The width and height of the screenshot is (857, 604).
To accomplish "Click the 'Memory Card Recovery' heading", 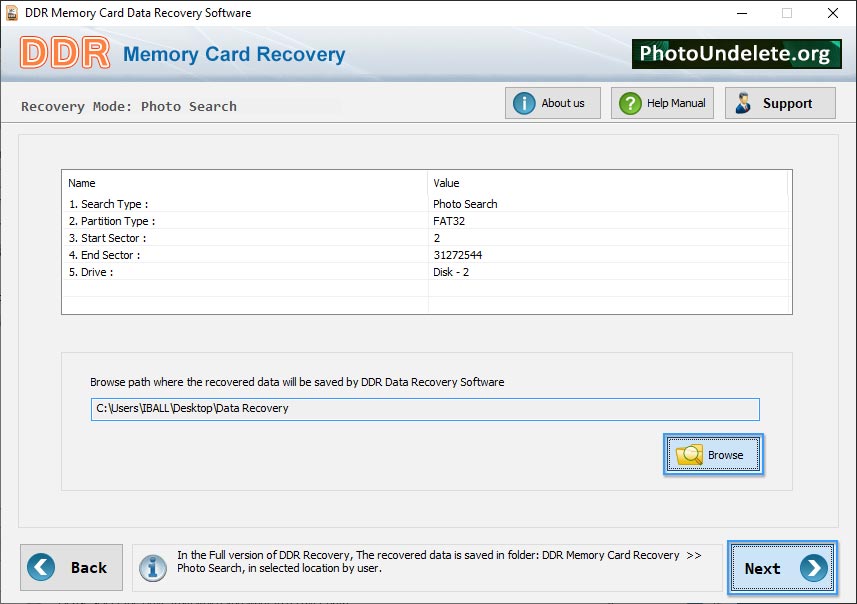I will 234,54.
